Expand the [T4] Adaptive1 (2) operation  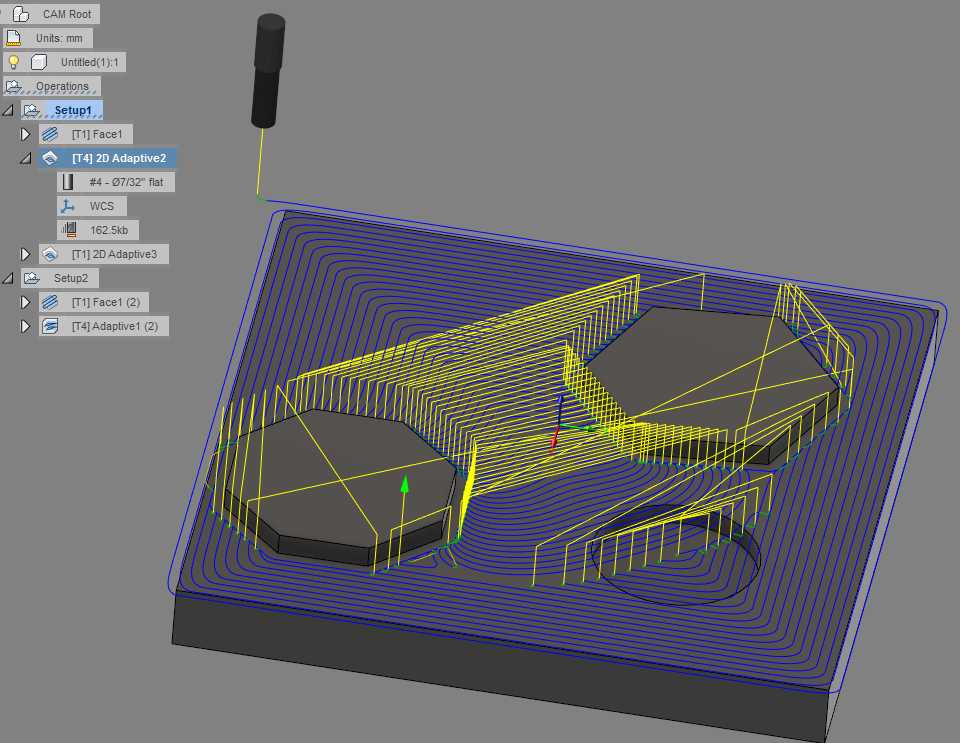click(x=25, y=326)
